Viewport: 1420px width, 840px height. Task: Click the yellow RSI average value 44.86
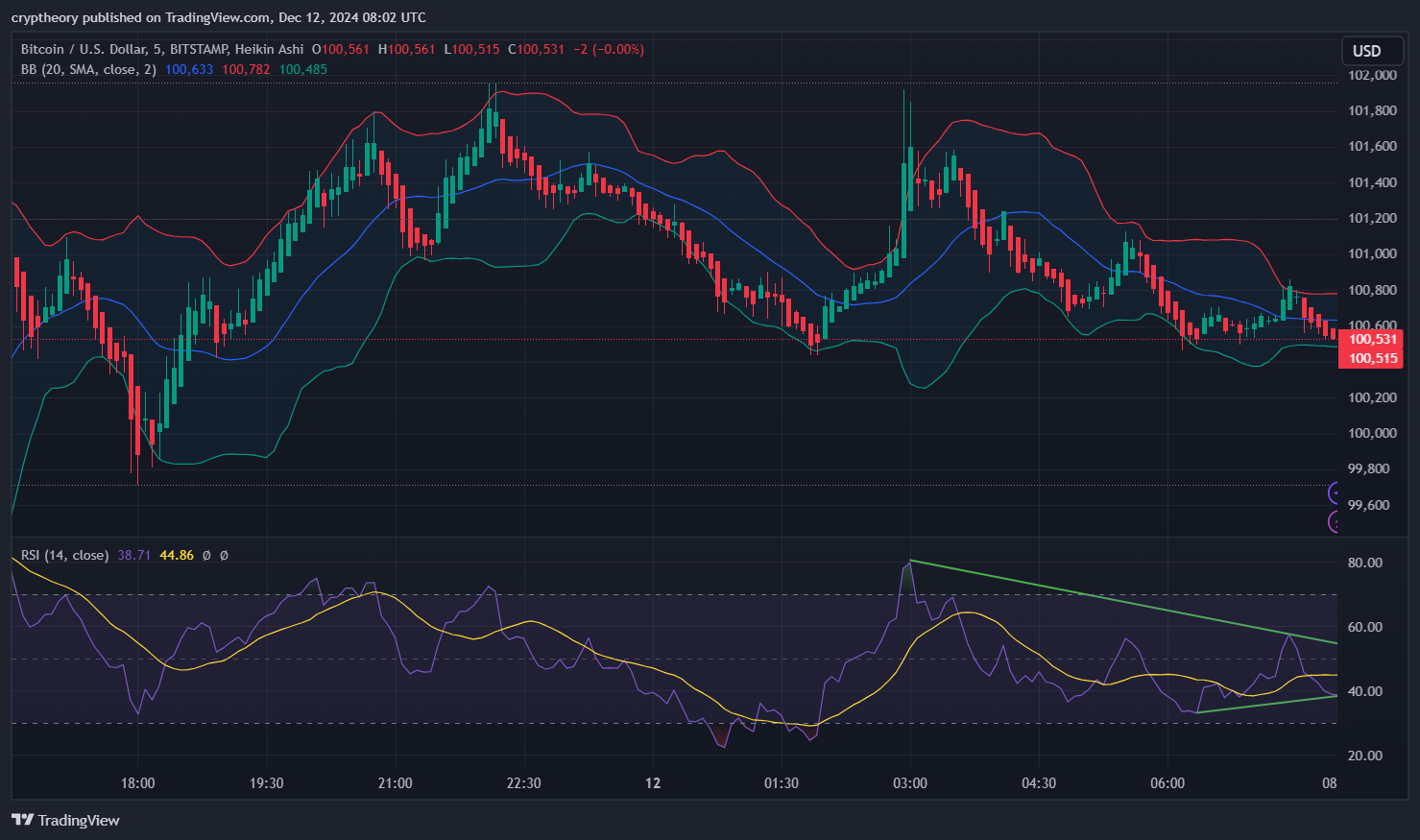tap(177, 555)
